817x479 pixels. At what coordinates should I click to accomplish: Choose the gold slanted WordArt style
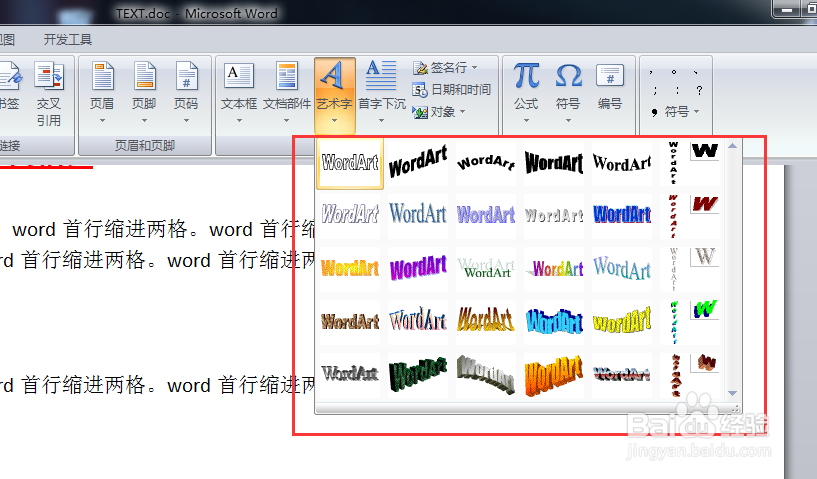486,322
